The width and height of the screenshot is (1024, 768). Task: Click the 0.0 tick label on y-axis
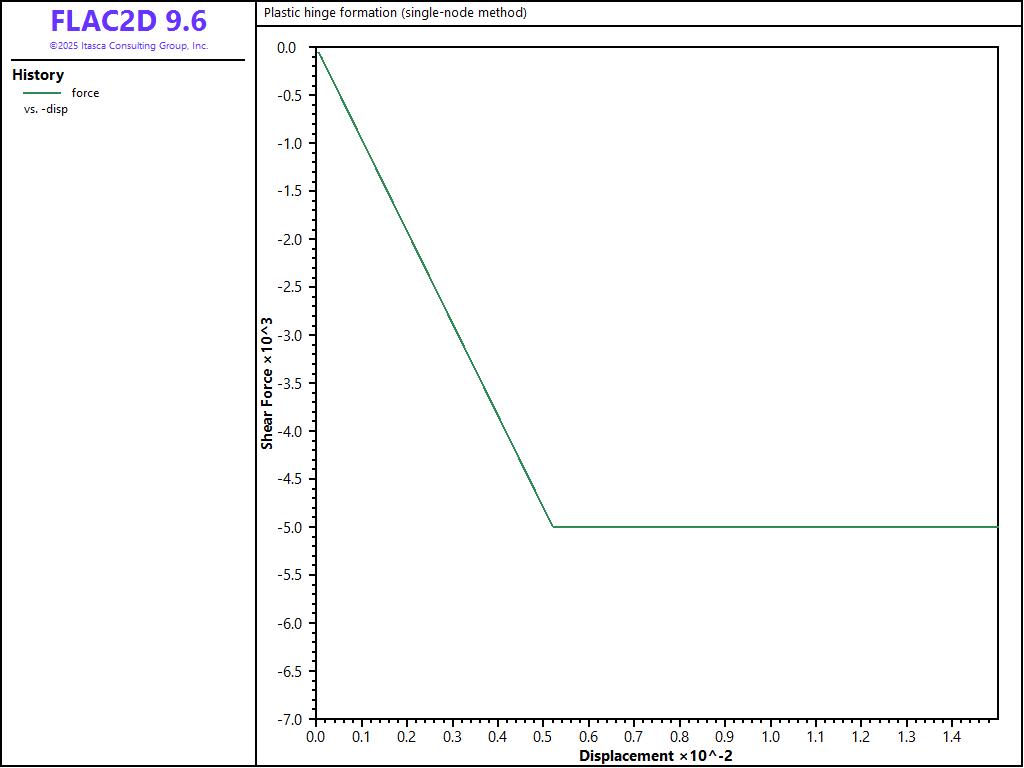(288, 47)
